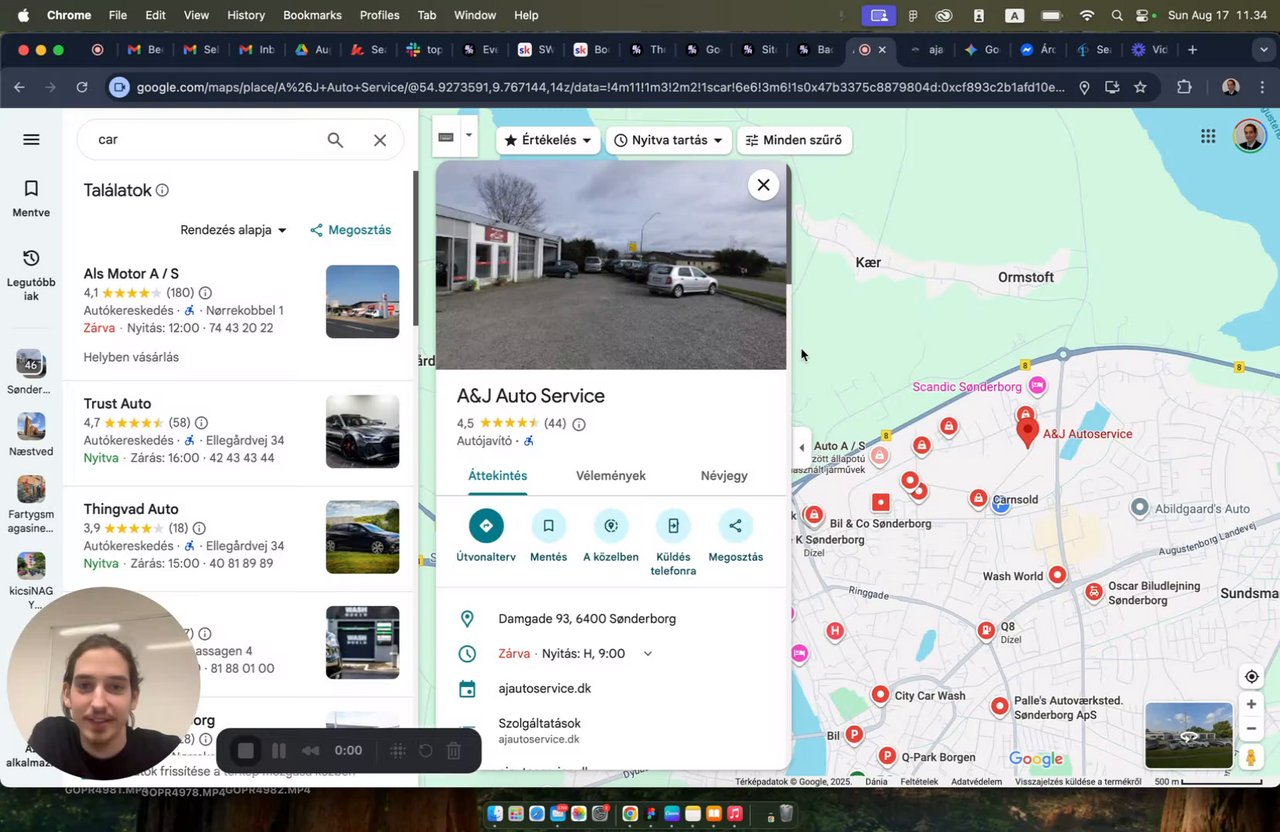Collapse the side panel with the arrow
The image size is (1280, 832).
[x=801, y=448]
